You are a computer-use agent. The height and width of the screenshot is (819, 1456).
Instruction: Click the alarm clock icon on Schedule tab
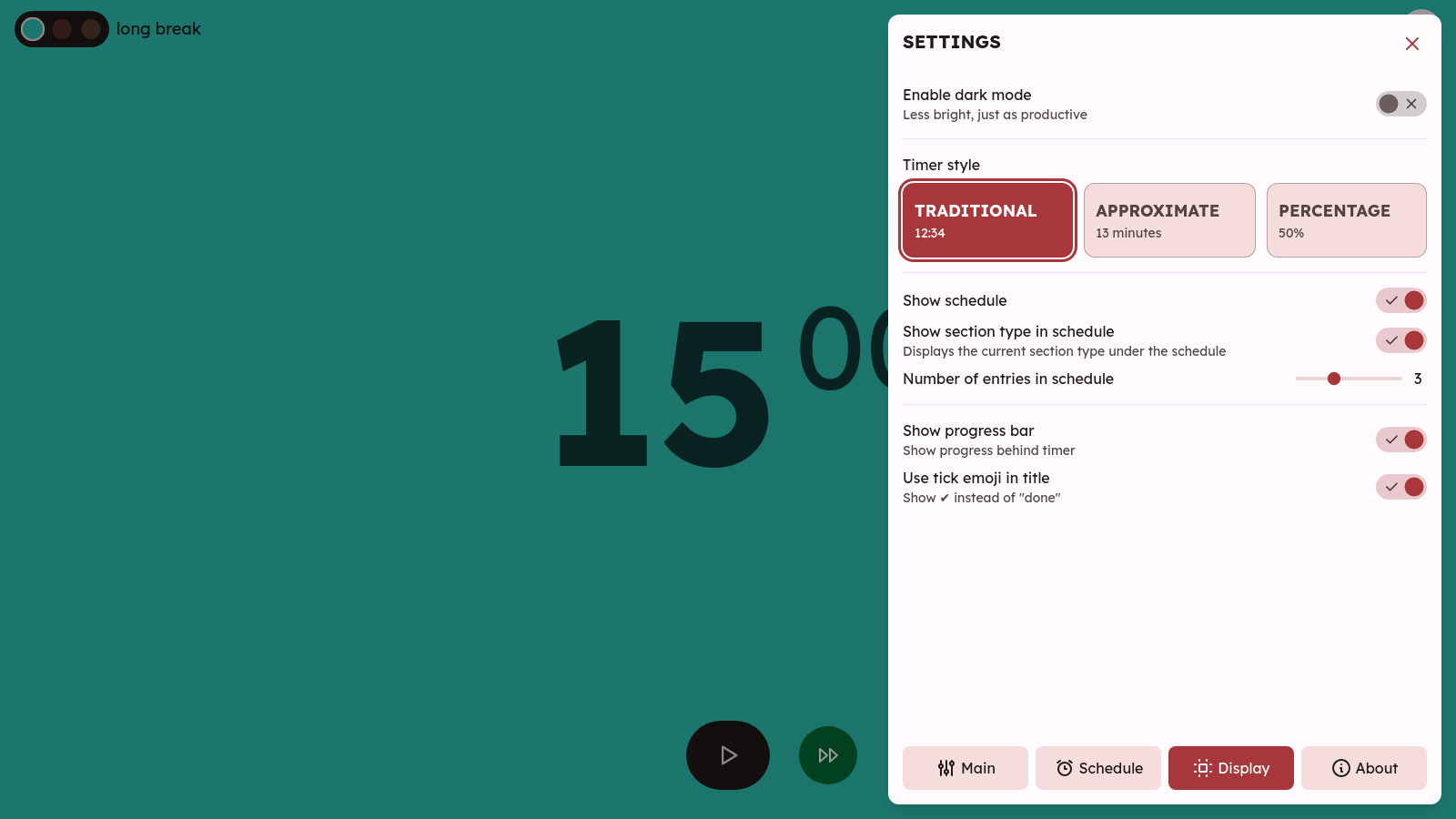(x=1065, y=768)
